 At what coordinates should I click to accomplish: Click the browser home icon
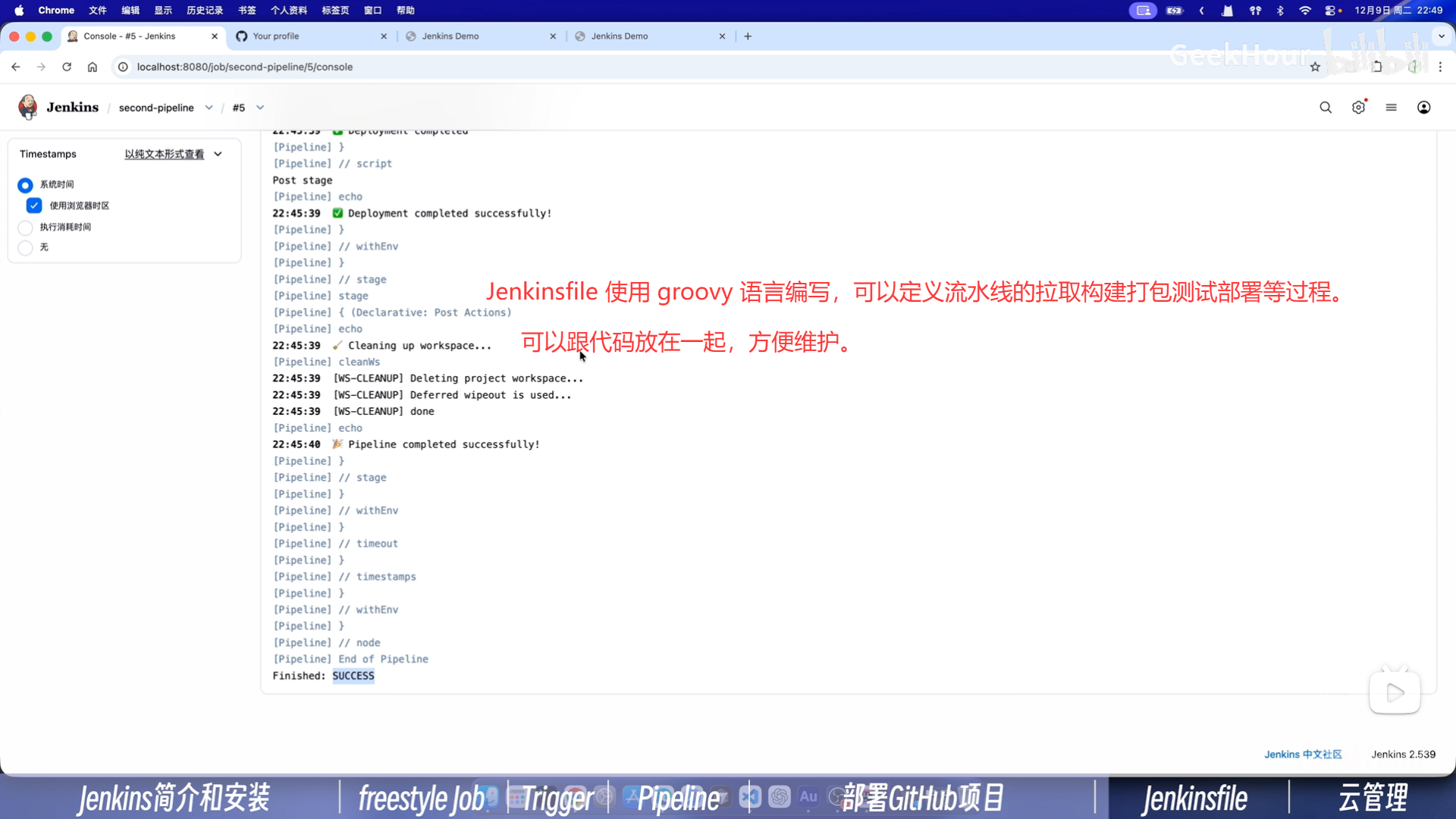[93, 67]
